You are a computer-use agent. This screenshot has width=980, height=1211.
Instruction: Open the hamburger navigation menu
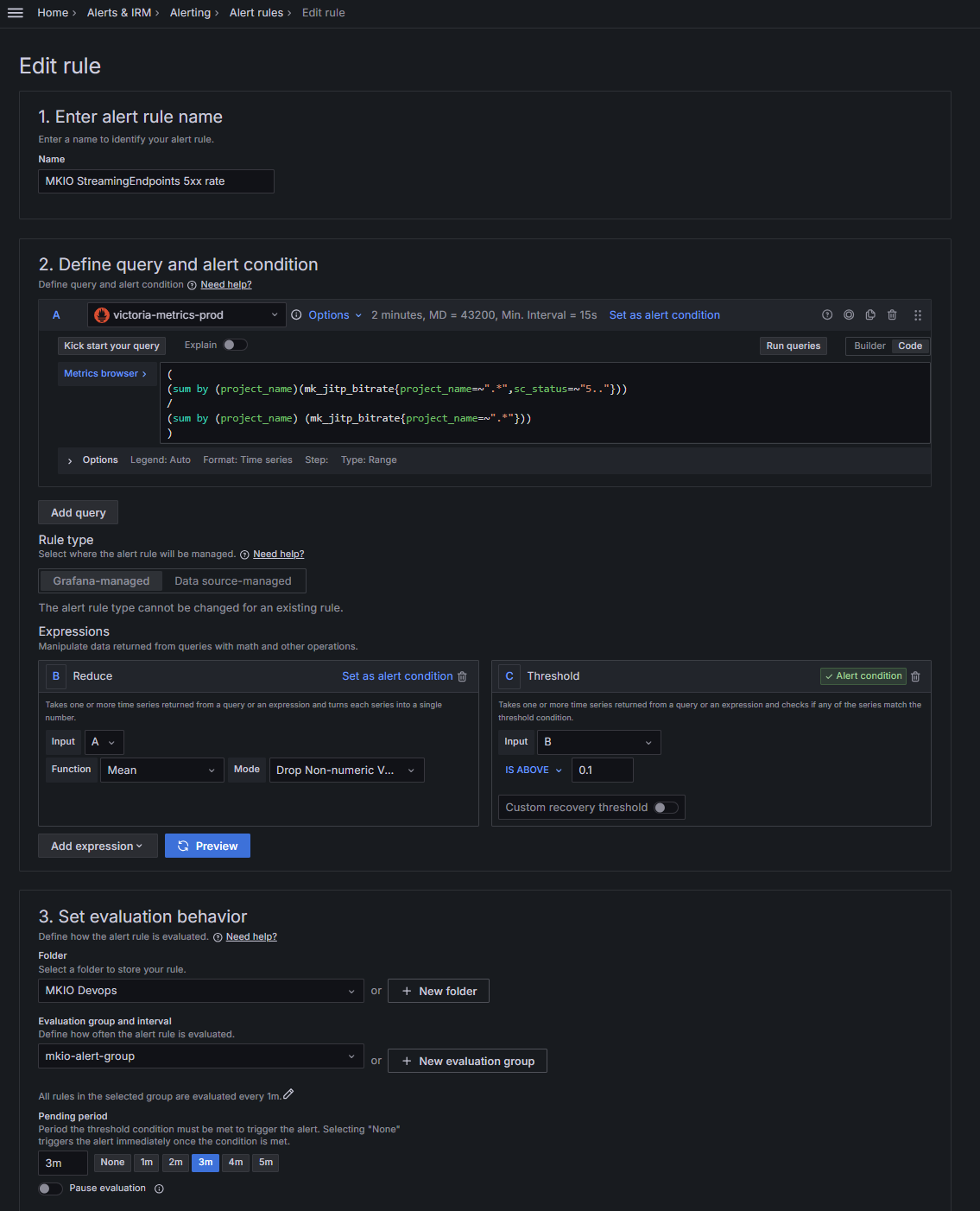pyautogui.click(x=15, y=13)
